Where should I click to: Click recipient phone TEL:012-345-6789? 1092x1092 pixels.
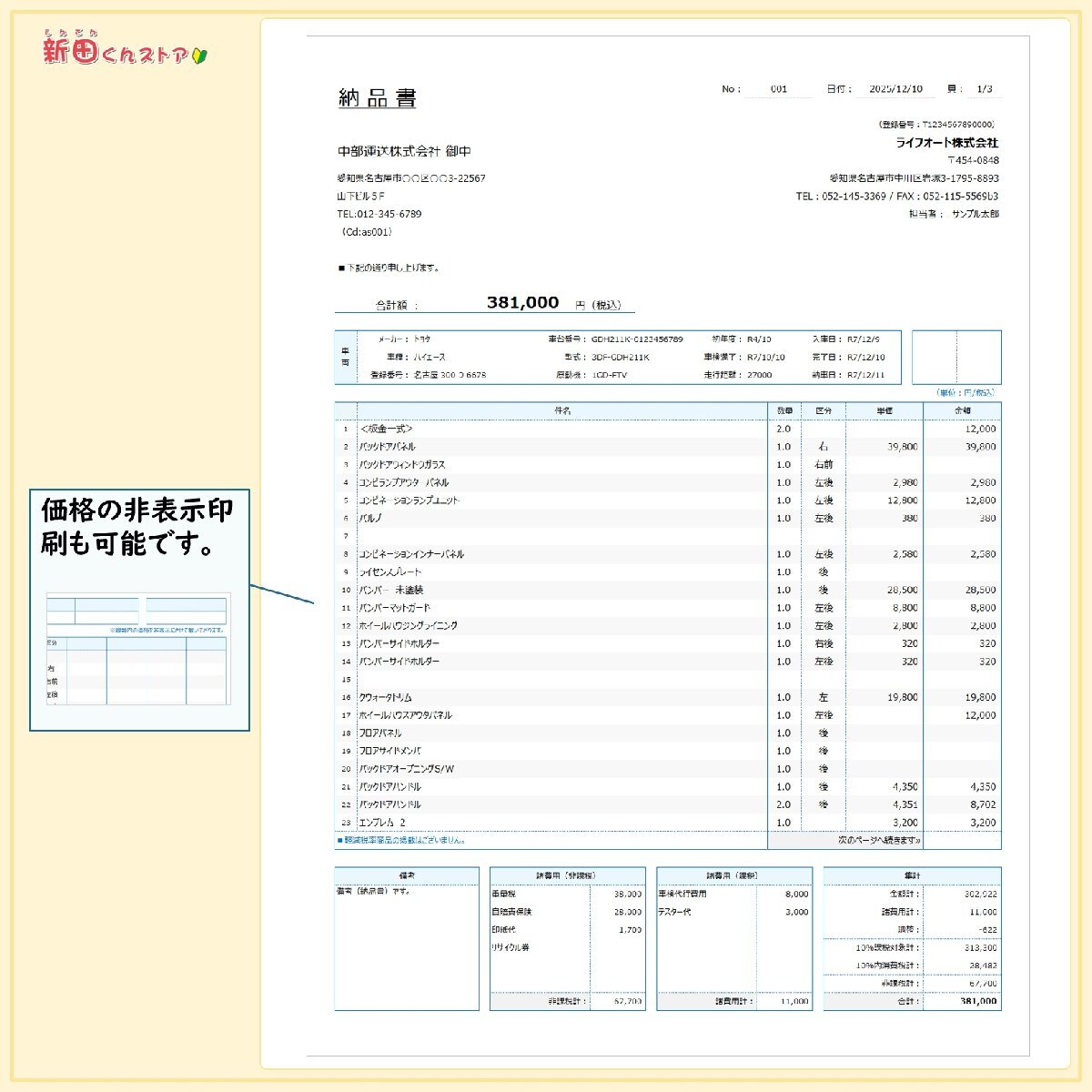(379, 214)
